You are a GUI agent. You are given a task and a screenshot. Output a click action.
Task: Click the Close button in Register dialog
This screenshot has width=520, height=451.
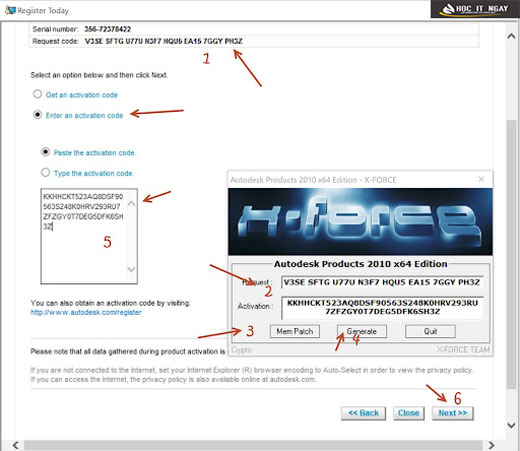pos(408,413)
